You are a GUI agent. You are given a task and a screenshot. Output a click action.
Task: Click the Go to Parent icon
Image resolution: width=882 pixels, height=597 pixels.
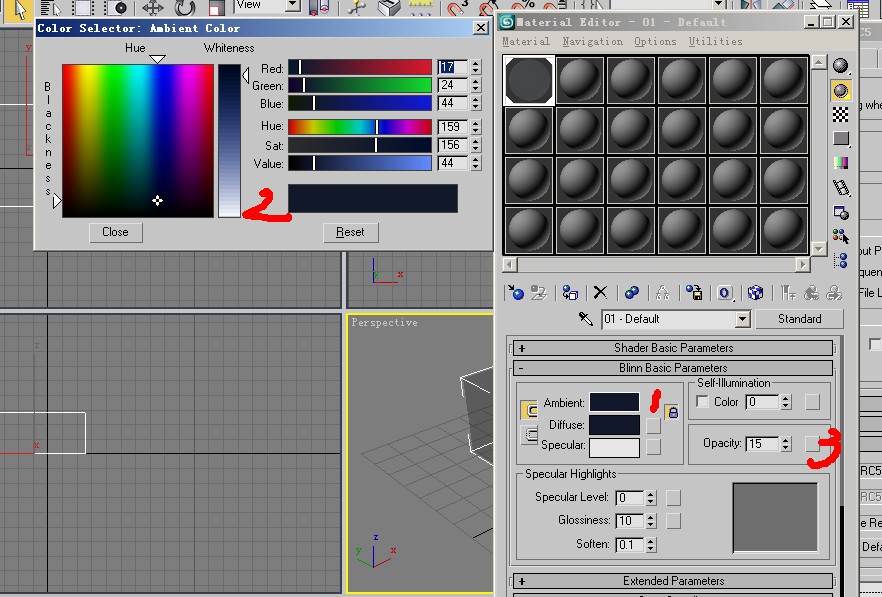pos(811,292)
